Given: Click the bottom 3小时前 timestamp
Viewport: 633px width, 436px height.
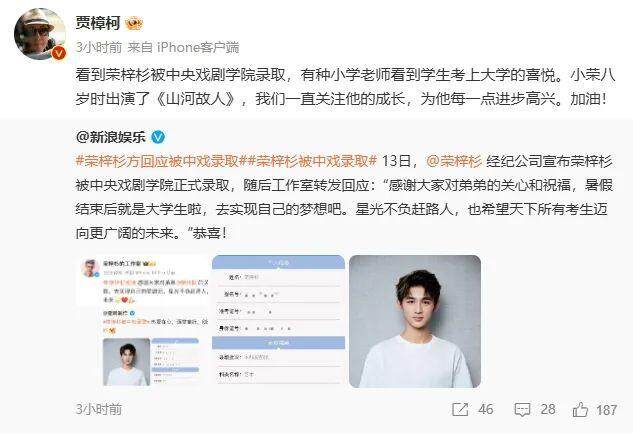Looking at the screenshot, I should [99, 409].
